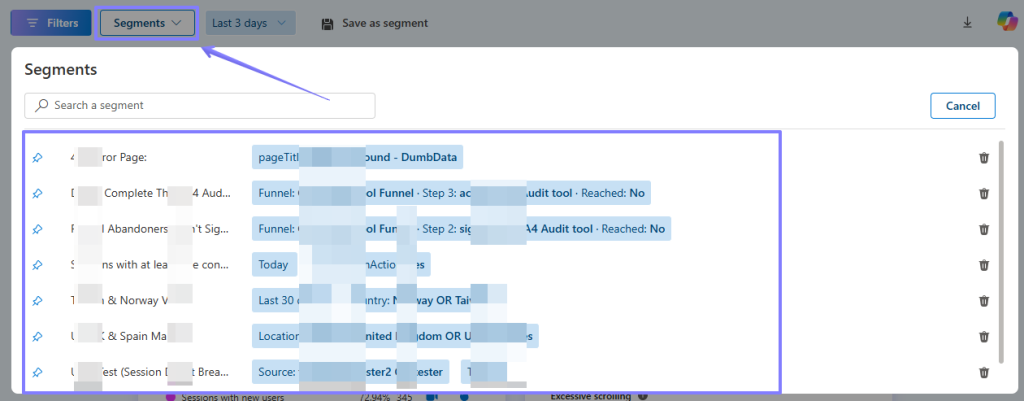Click the Search a segment field

pyautogui.click(x=200, y=106)
